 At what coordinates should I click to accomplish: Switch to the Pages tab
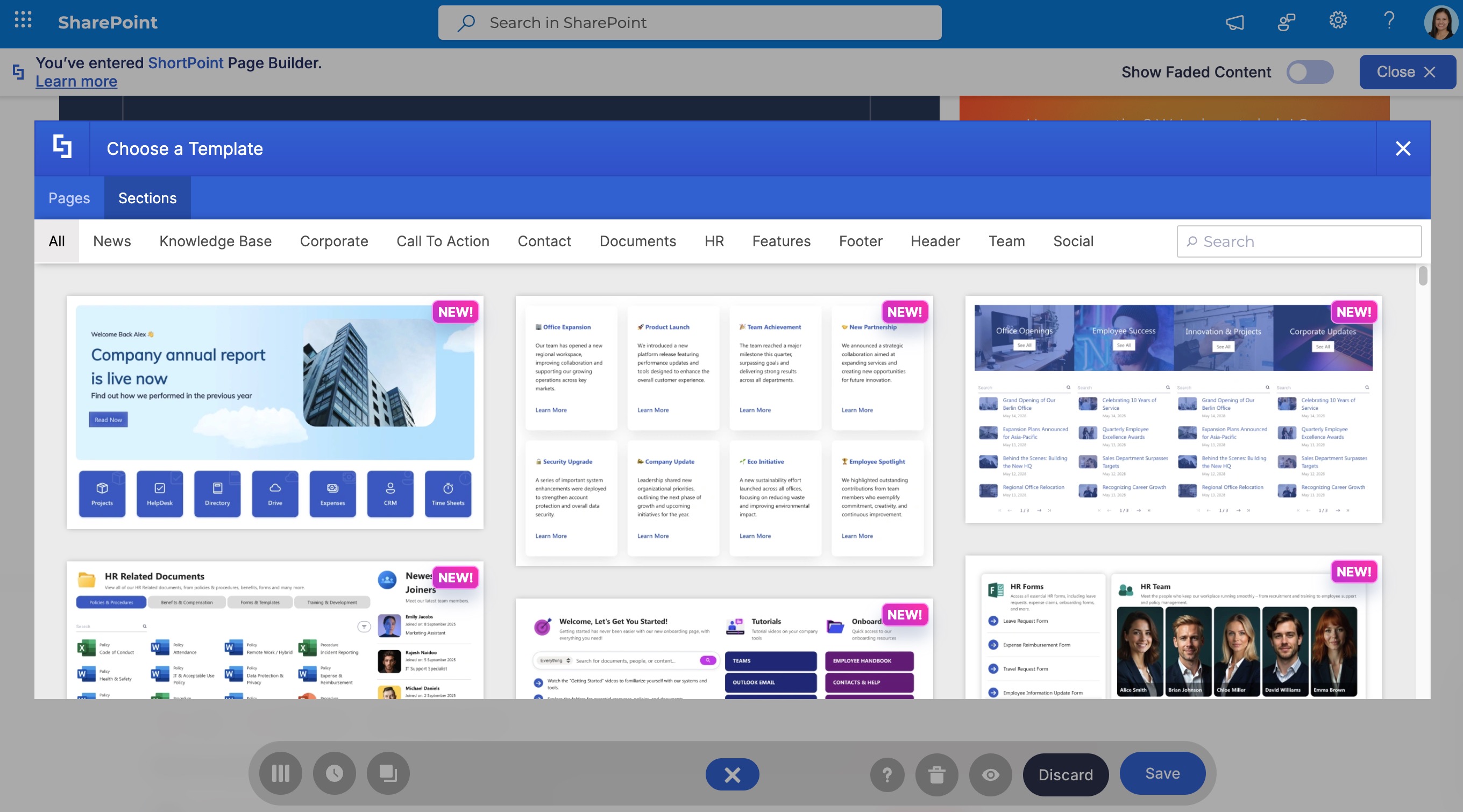tap(69, 197)
